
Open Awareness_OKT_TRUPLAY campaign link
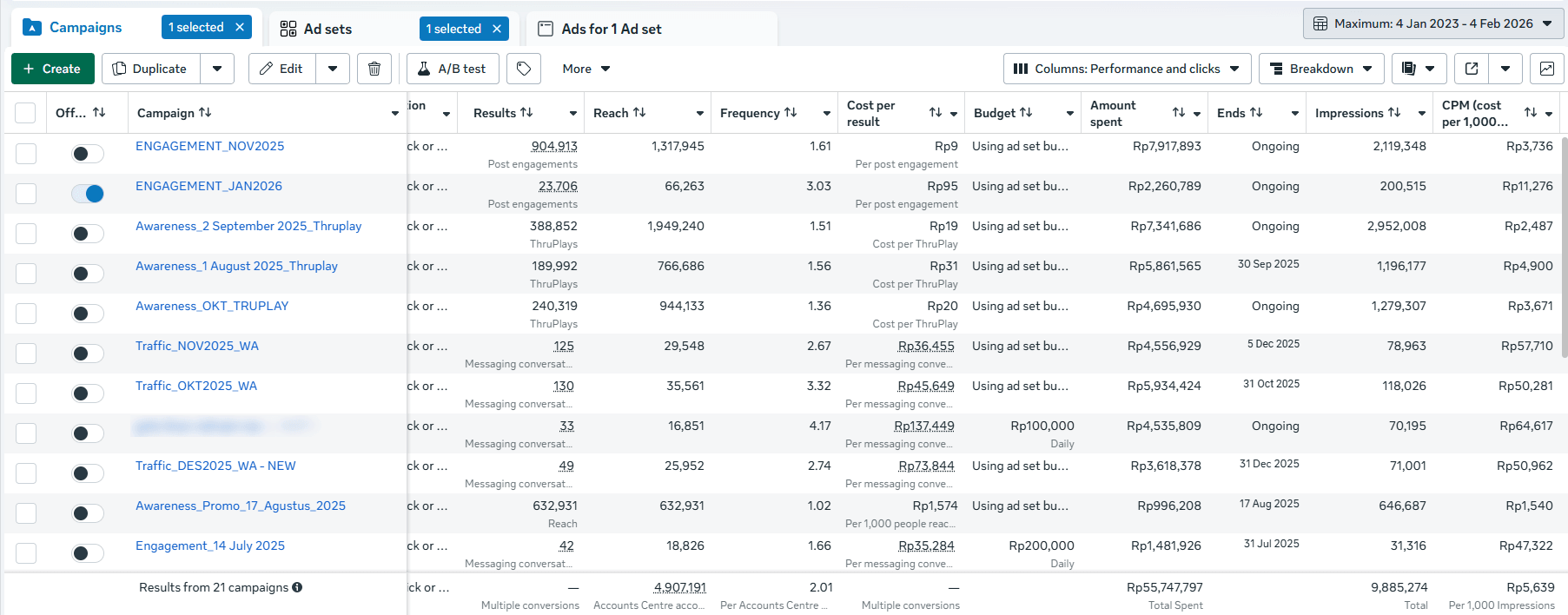(212, 306)
